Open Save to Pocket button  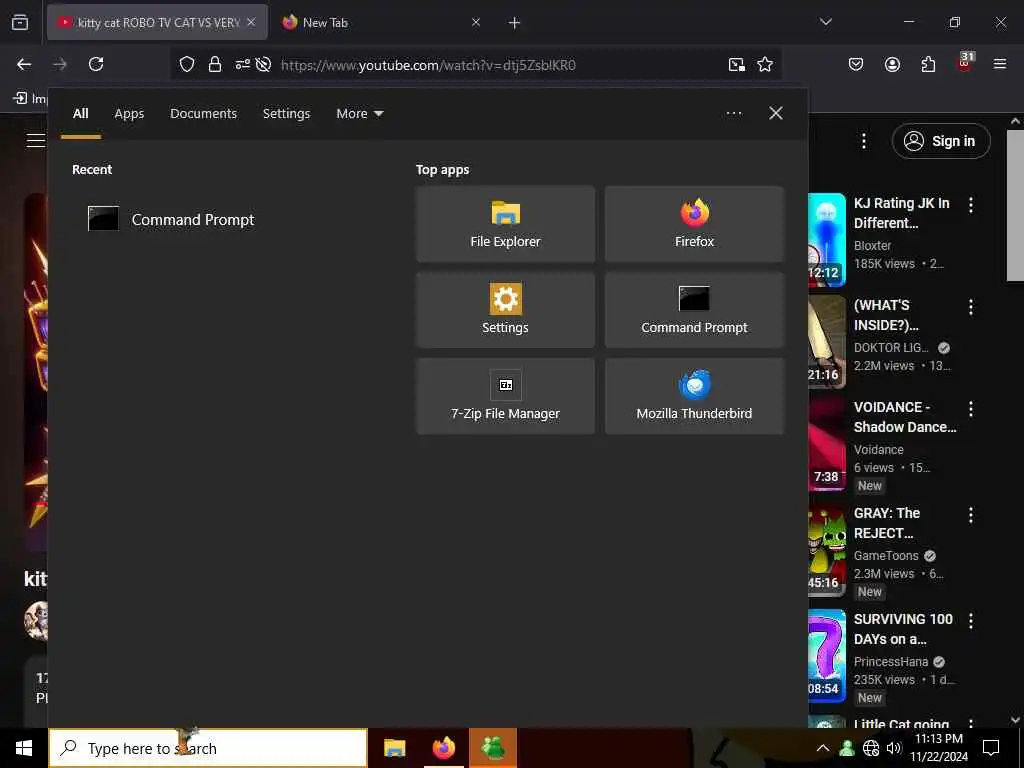coord(856,64)
